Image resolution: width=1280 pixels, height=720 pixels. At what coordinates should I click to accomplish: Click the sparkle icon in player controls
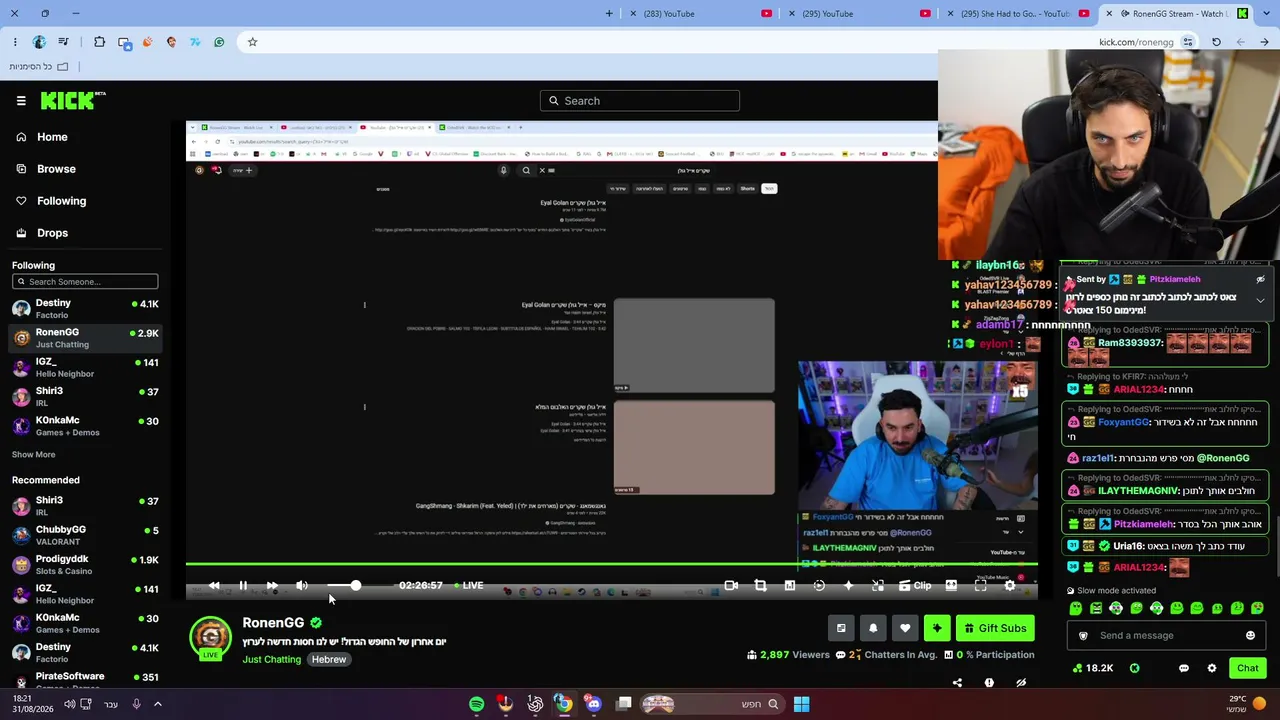[x=848, y=585]
